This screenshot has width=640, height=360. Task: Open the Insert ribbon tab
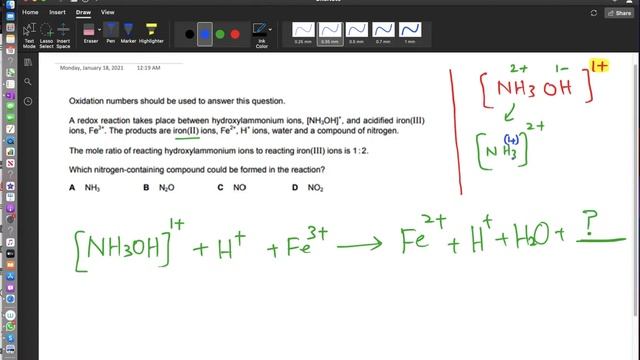[57, 13]
